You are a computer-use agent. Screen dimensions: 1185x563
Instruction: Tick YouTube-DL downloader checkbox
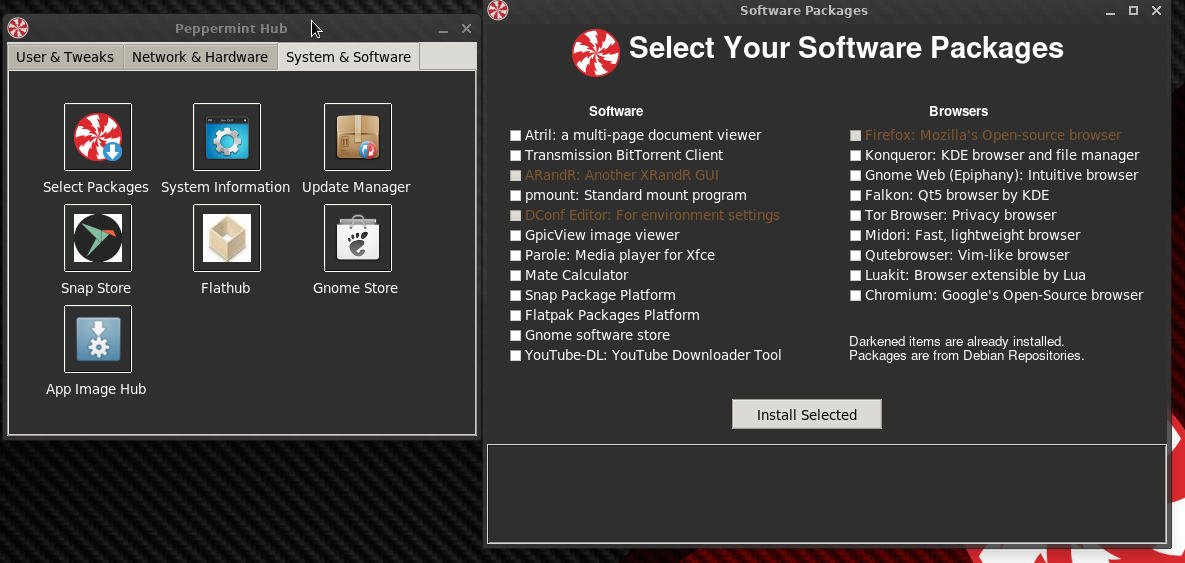[x=515, y=356]
